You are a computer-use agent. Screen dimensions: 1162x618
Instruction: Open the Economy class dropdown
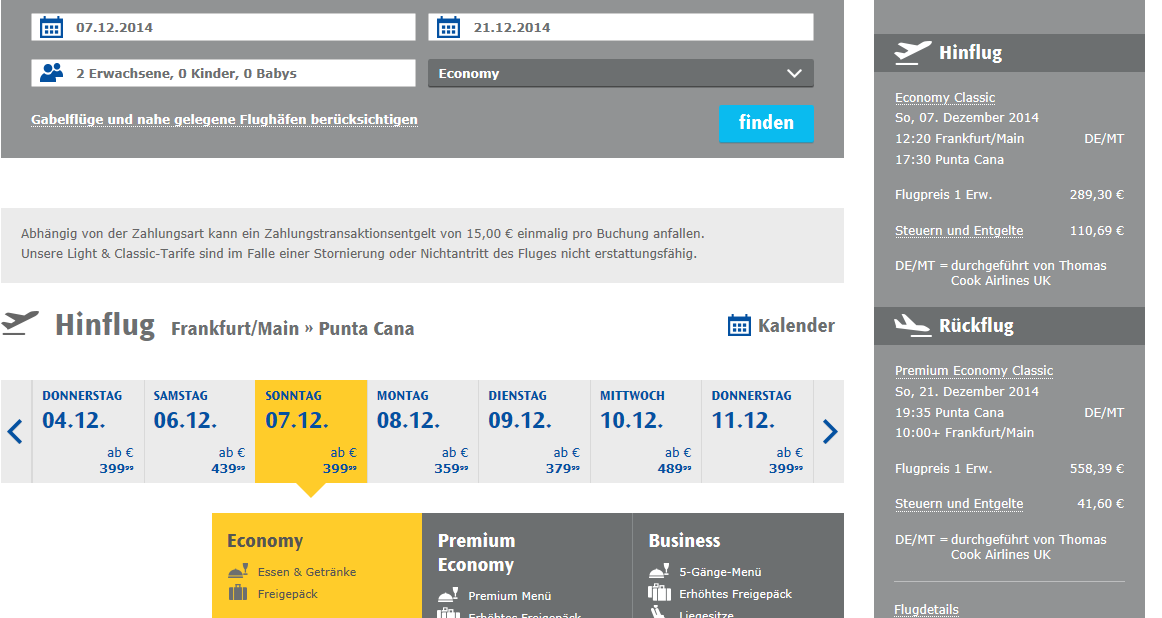[620, 73]
